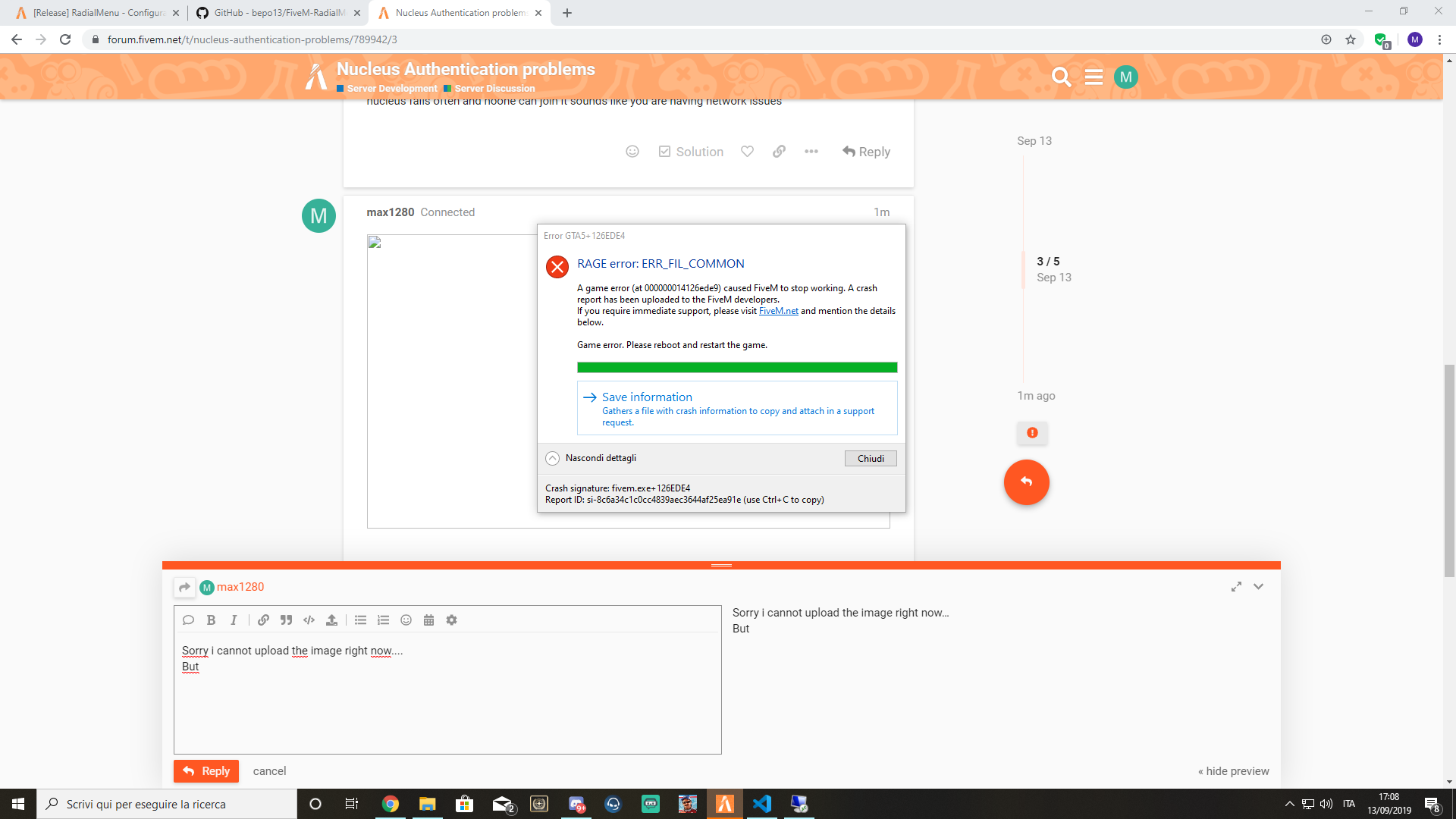1456x819 pixels.
Task: Open emoji picker in composer toolbar
Action: (406, 620)
